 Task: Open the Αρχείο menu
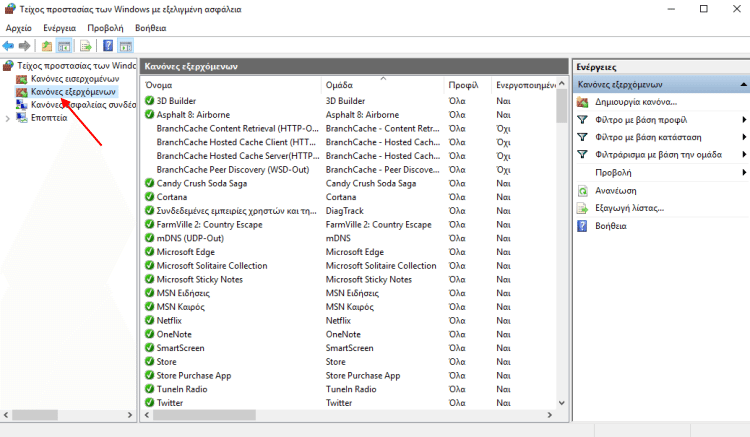pos(19,28)
